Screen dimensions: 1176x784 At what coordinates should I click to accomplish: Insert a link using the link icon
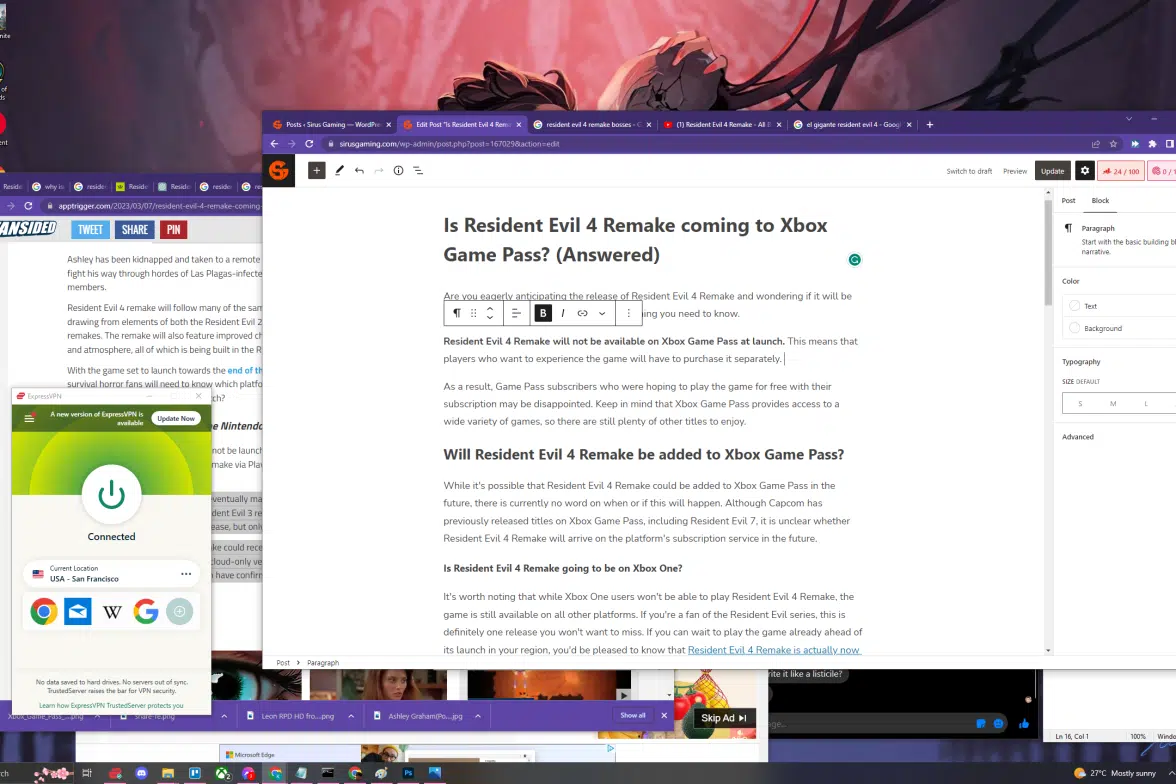(582, 313)
